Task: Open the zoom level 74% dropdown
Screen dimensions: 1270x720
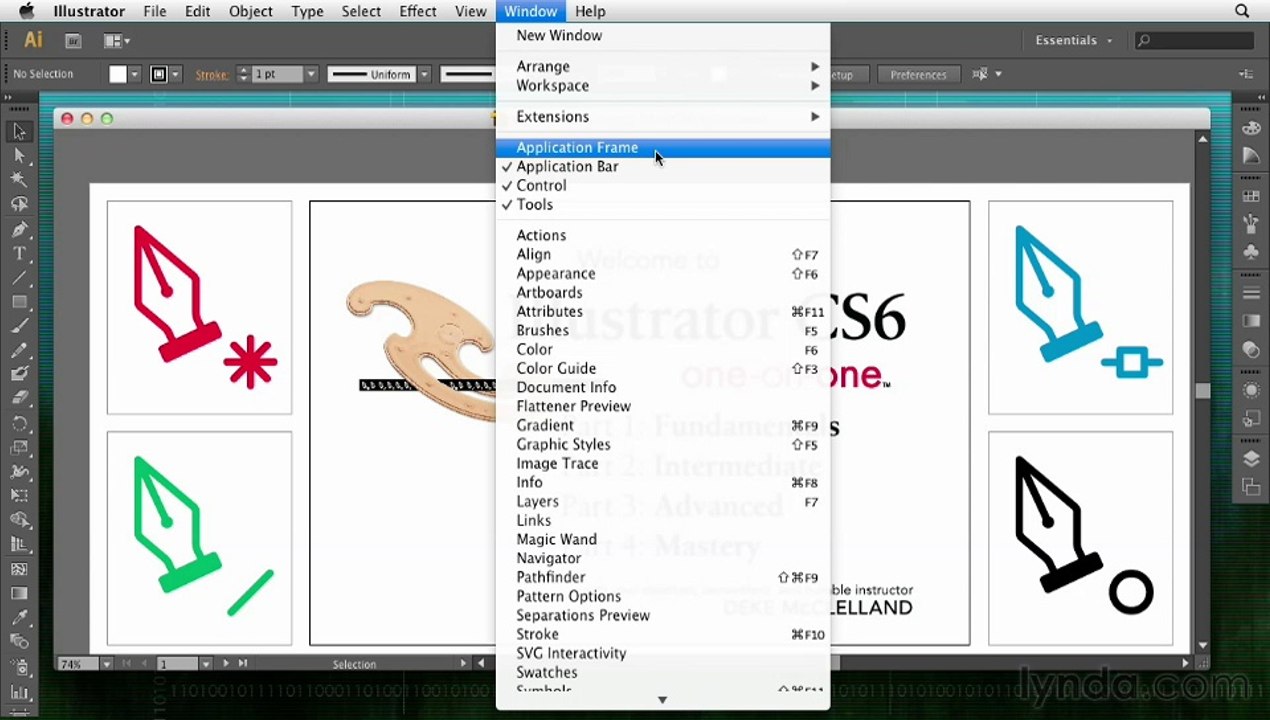Action: pos(106,664)
